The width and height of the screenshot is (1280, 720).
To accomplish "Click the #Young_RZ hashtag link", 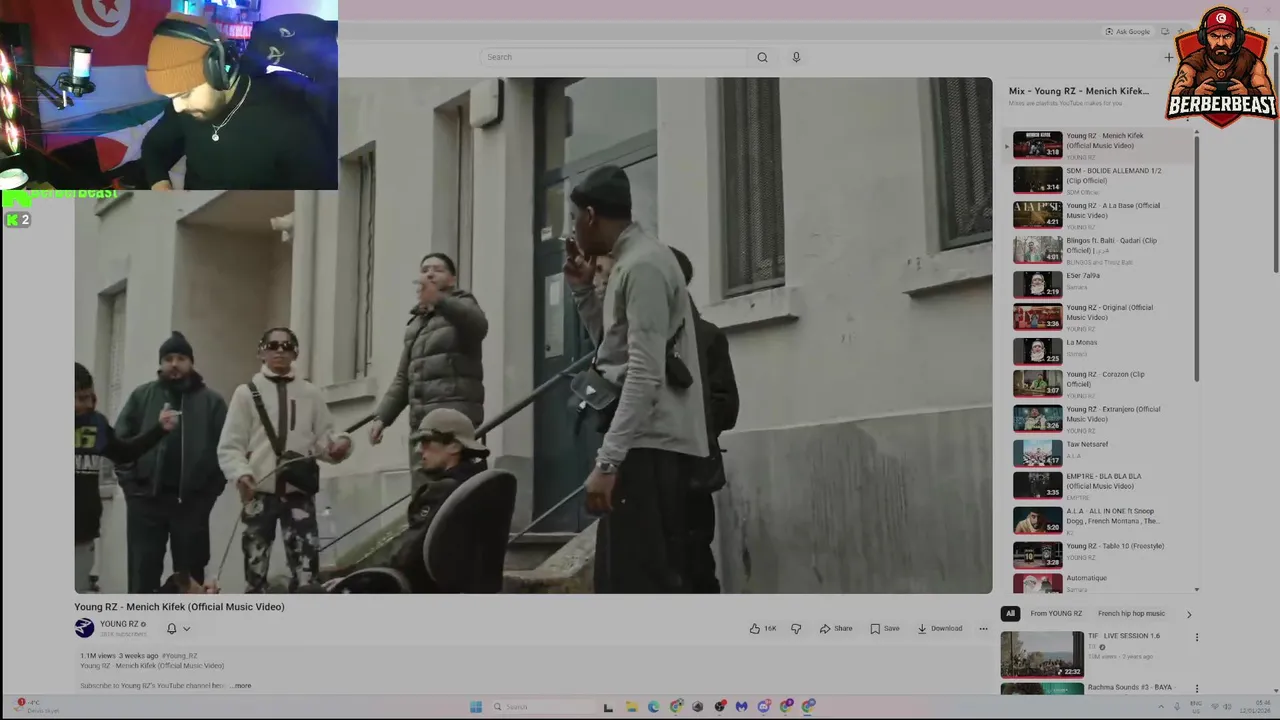I will coord(180,656).
